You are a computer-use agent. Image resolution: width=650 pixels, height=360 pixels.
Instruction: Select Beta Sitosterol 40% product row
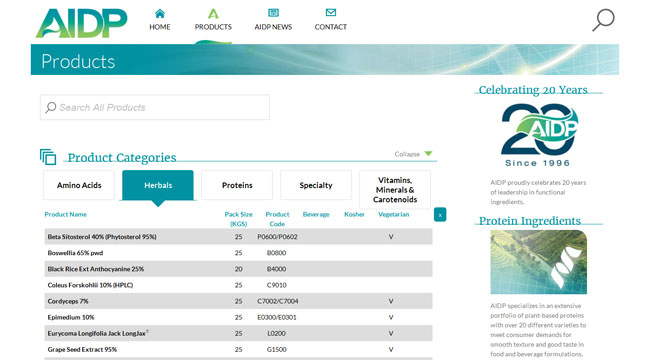(x=238, y=237)
